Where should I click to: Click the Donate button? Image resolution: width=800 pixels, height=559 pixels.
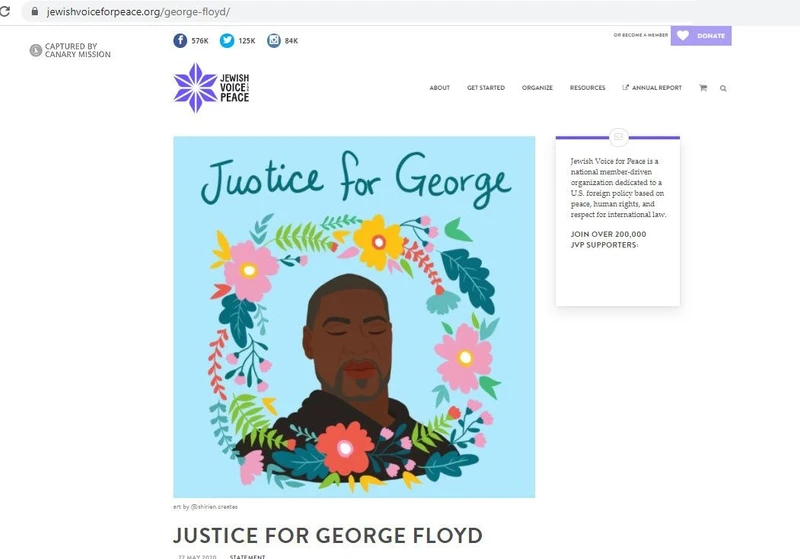[x=701, y=36]
